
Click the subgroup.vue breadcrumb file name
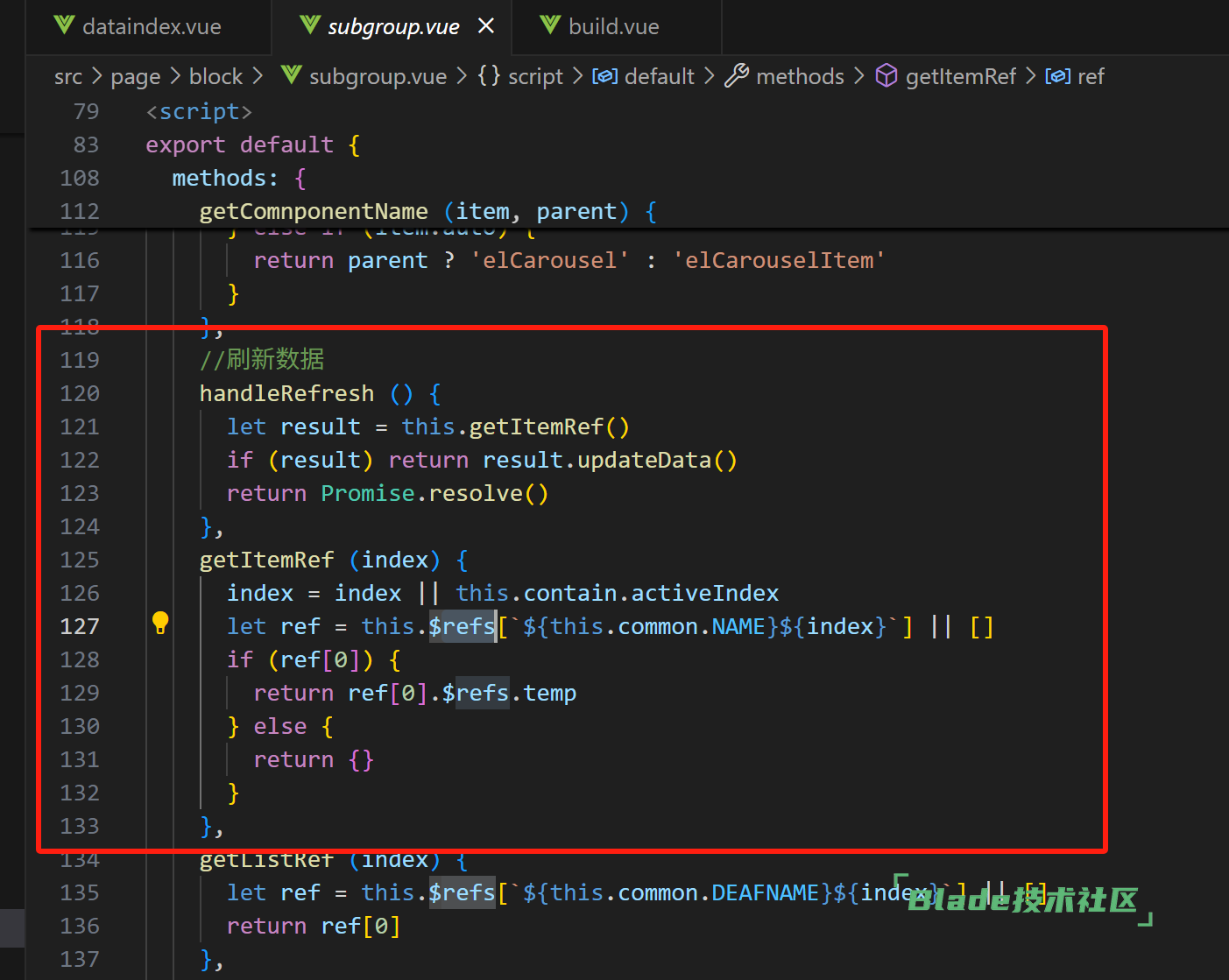[378, 77]
